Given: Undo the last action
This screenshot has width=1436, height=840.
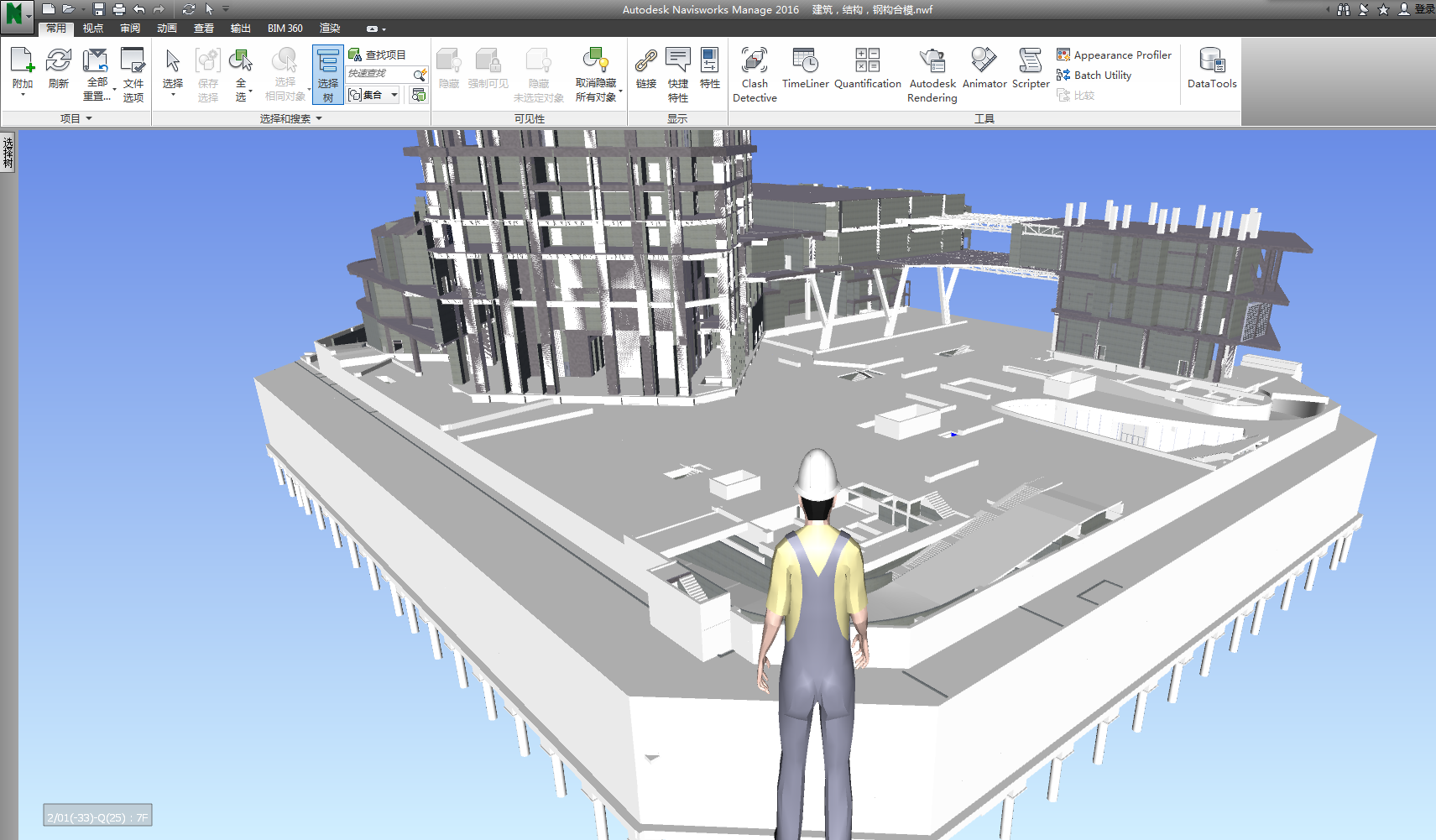Looking at the screenshot, I should coord(139,9).
